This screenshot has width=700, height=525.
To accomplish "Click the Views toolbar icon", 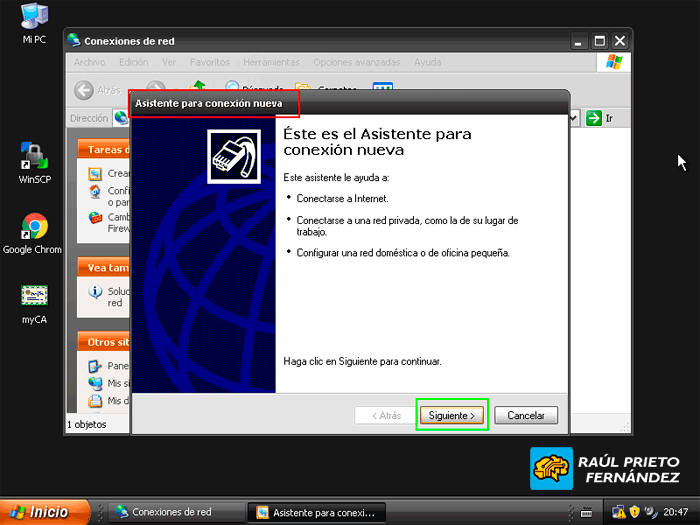I will coord(382,90).
